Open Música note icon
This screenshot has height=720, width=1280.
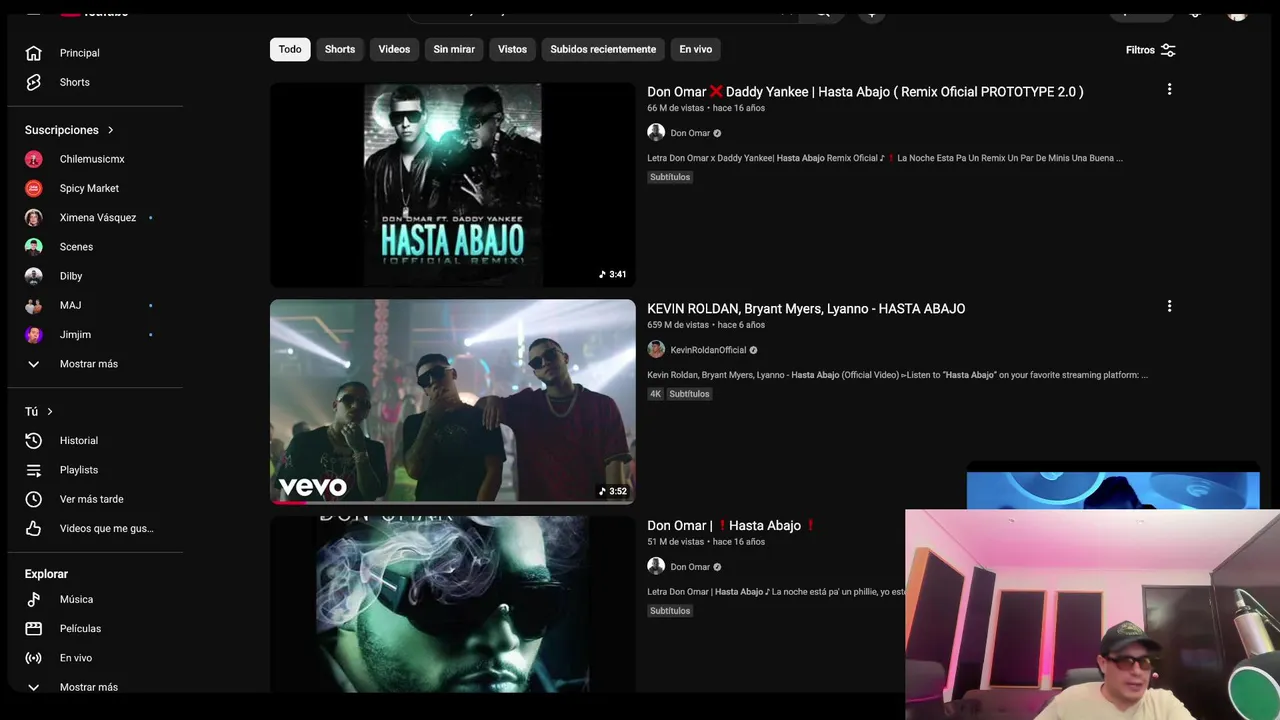[x=33, y=599]
